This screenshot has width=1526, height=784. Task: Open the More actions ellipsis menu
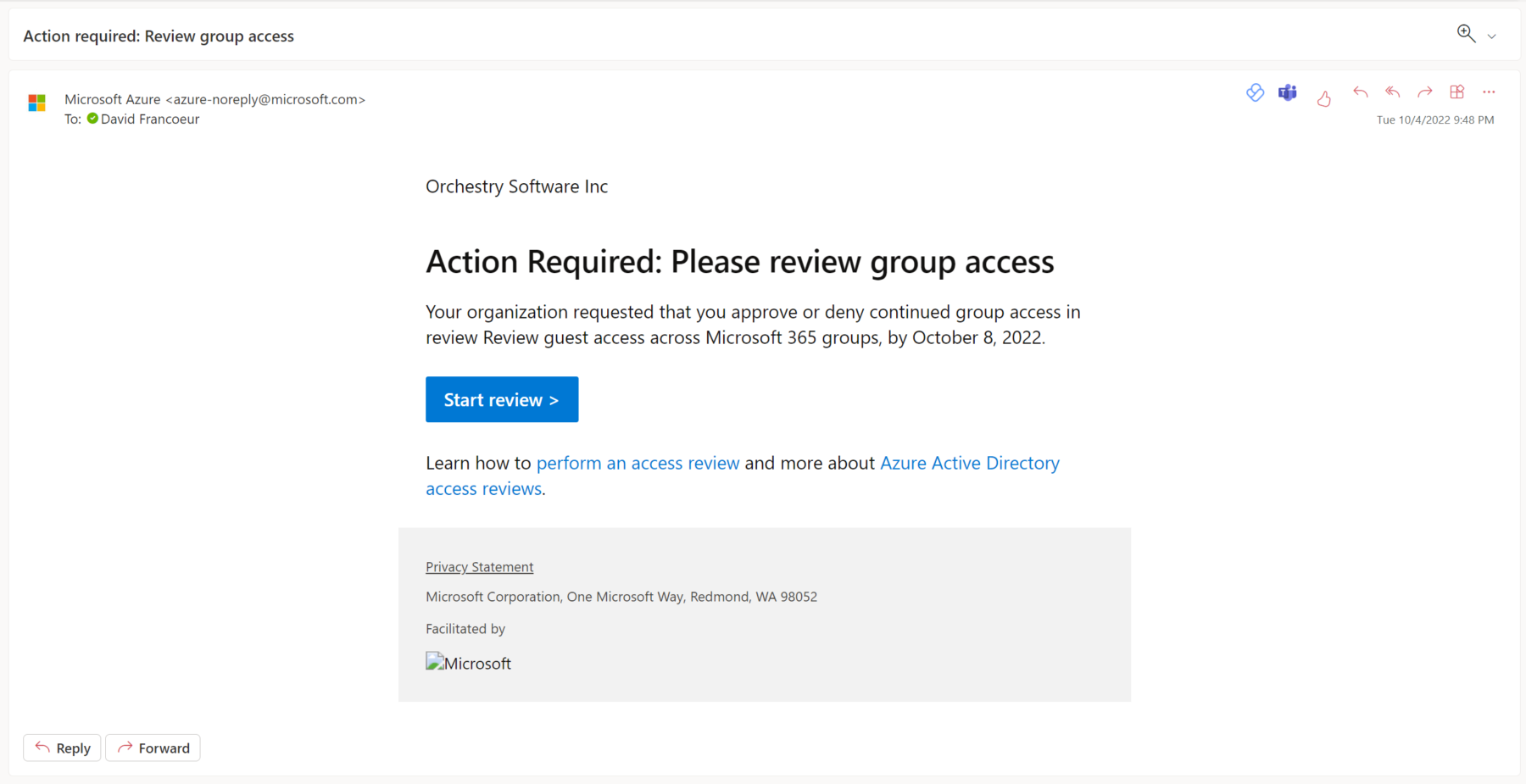tap(1490, 92)
